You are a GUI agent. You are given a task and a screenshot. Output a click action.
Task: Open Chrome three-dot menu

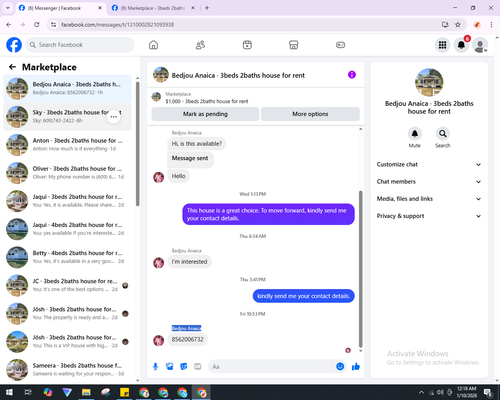pyautogui.click(x=491, y=25)
